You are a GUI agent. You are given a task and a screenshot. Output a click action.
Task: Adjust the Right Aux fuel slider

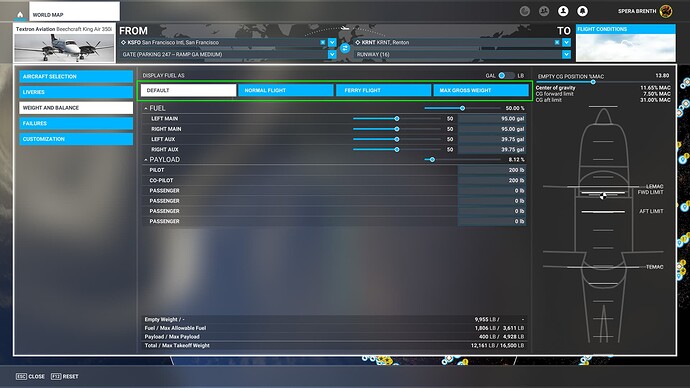tap(396, 150)
